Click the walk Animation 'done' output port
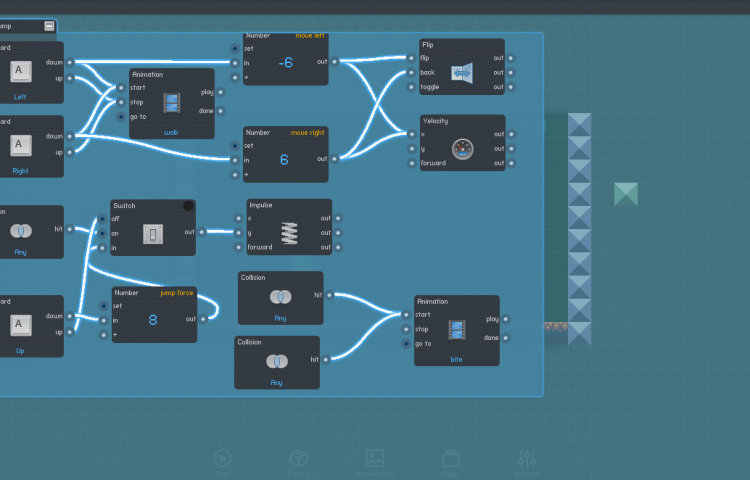The height and width of the screenshot is (480, 750). coord(221,111)
